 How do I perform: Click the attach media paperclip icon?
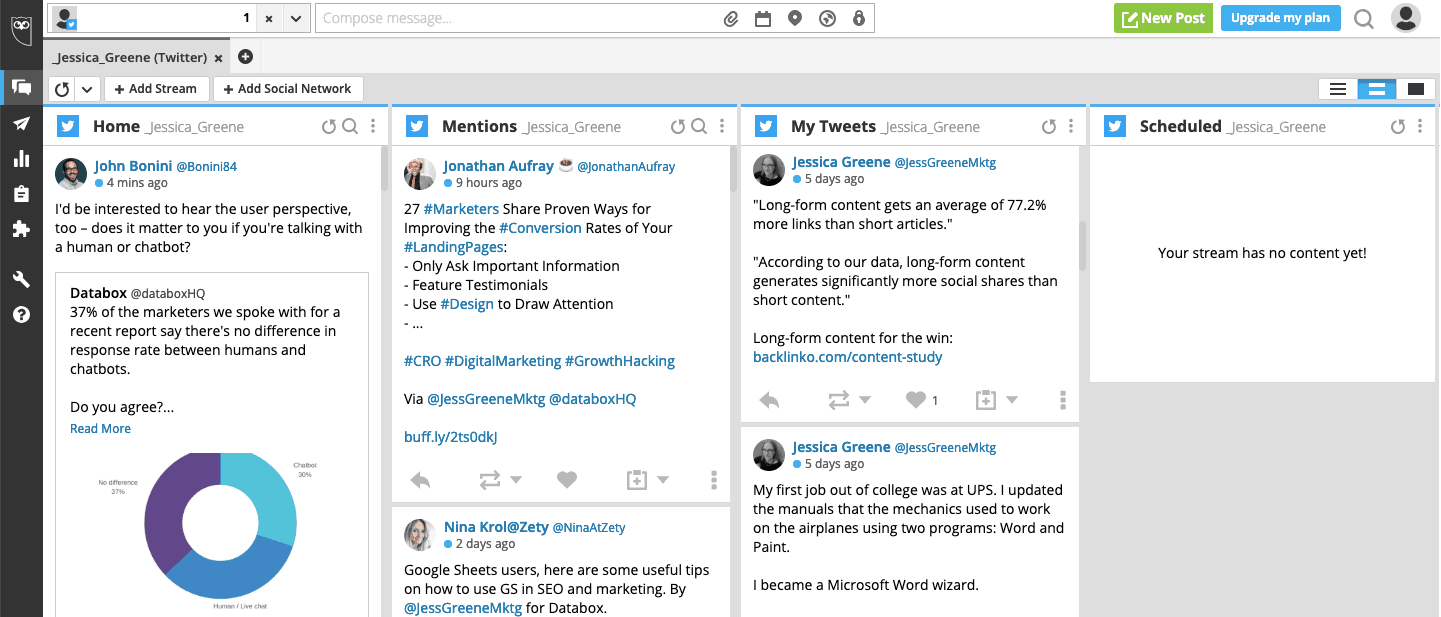point(731,18)
